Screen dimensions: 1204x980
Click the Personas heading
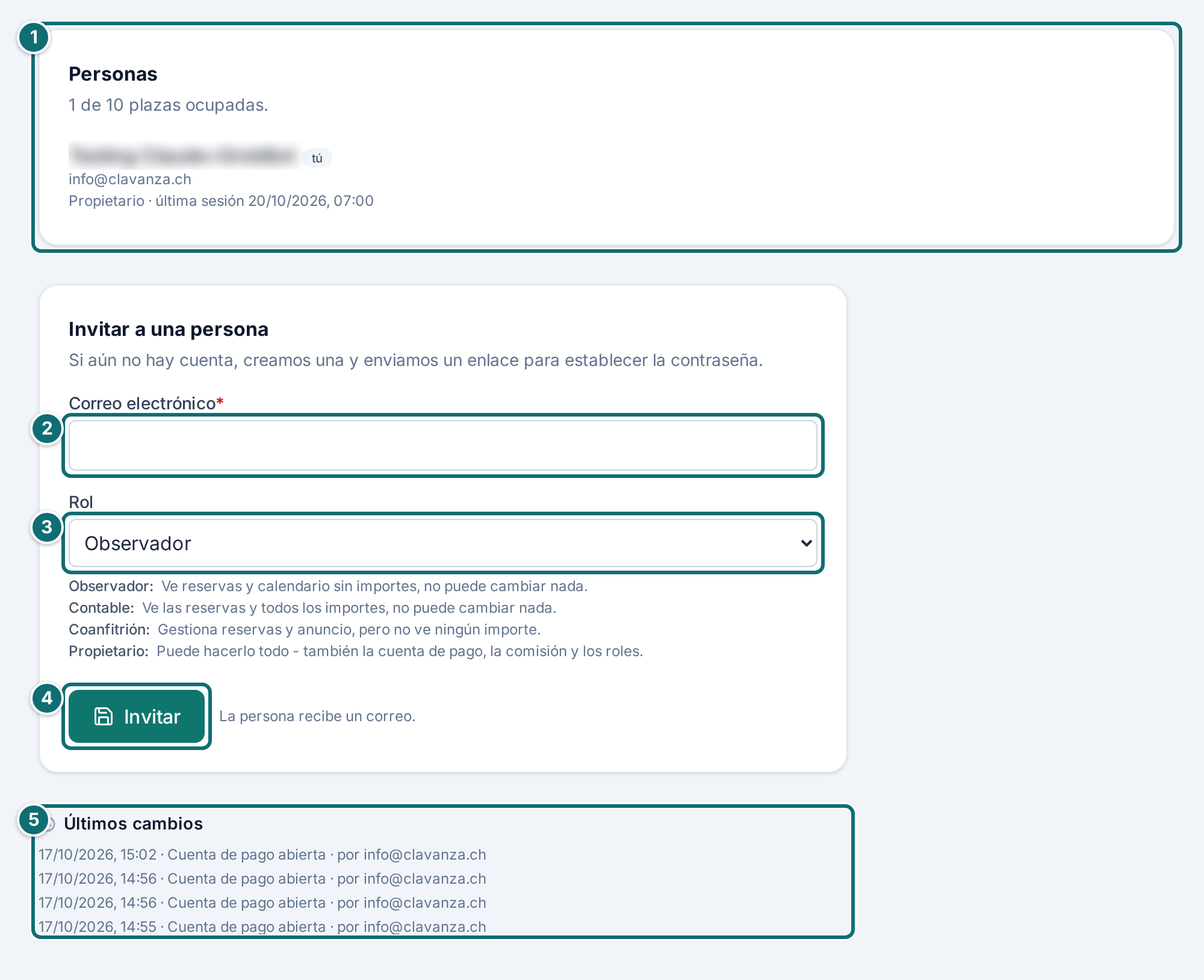tap(113, 74)
